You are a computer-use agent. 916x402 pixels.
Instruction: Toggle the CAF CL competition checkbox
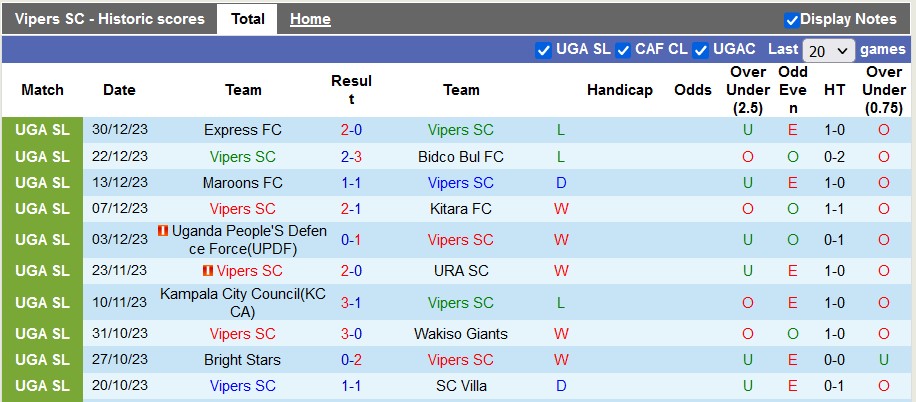(x=623, y=50)
